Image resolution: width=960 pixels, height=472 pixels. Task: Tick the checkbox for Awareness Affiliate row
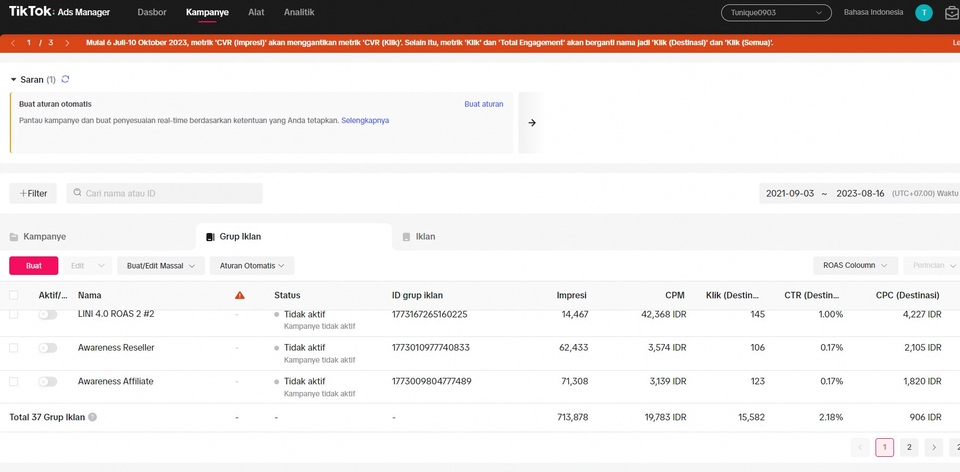point(13,381)
